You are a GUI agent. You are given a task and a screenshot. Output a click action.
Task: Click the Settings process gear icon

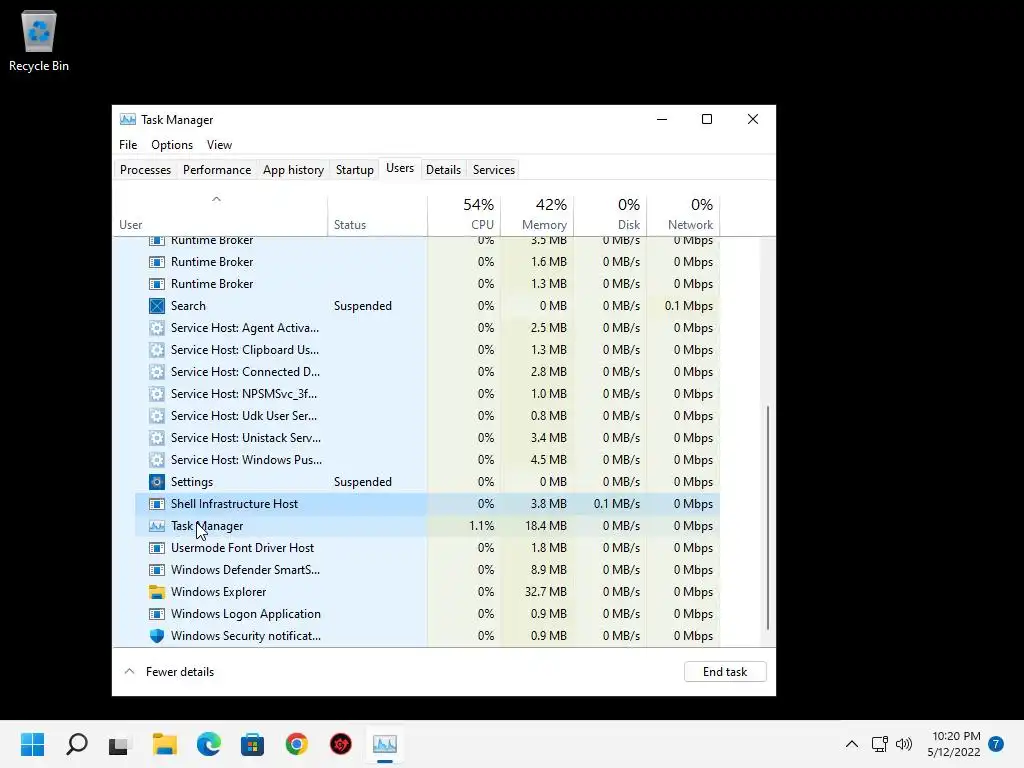pyautogui.click(x=157, y=482)
